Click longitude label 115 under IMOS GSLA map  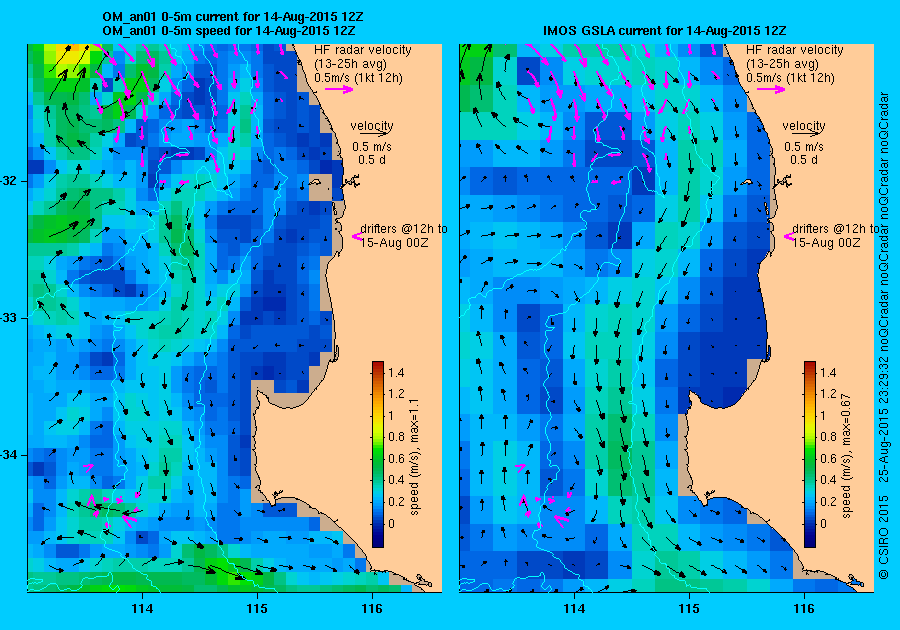click(x=689, y=609)
